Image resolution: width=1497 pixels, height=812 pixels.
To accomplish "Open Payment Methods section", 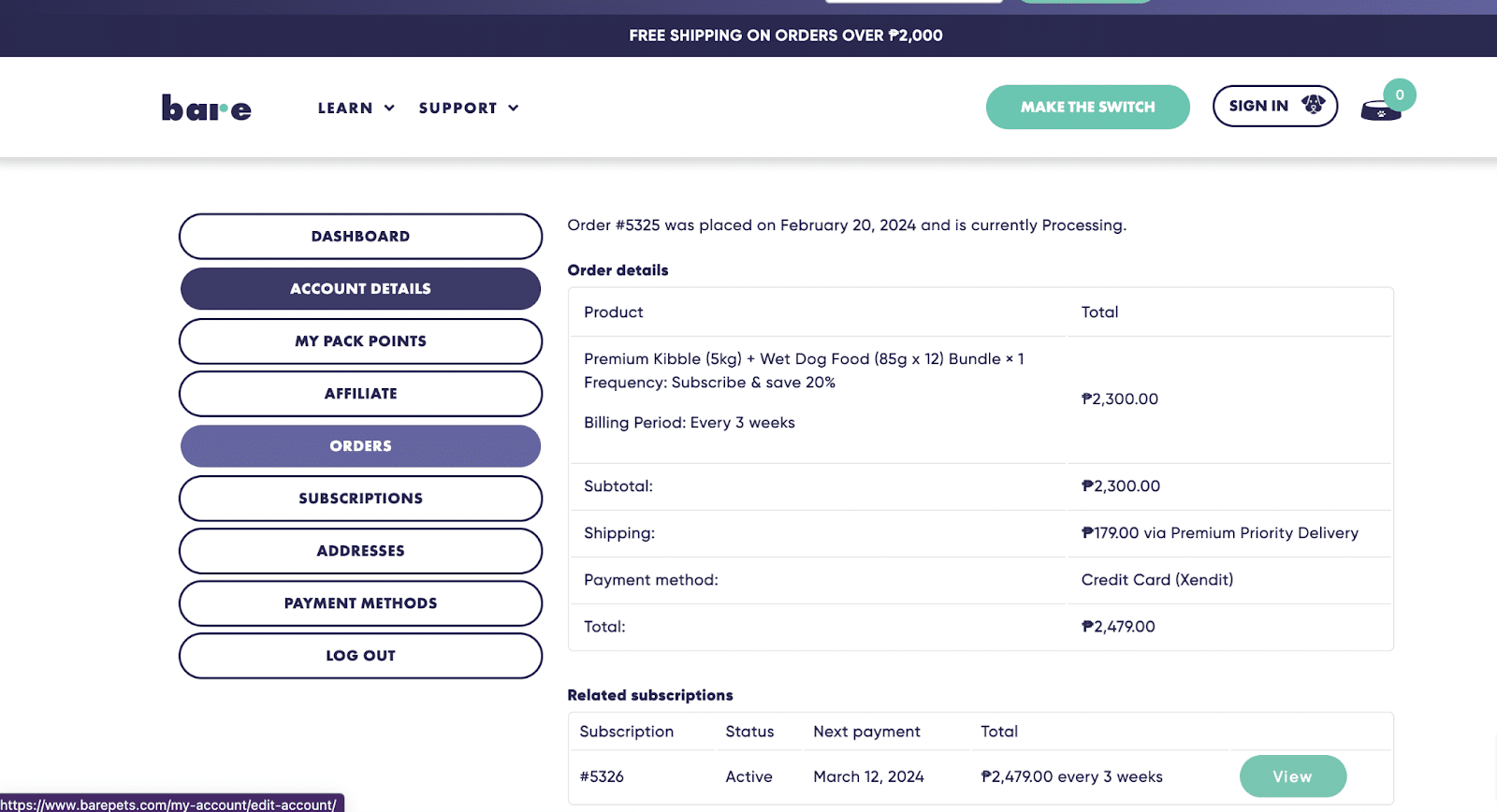I will (360, 603).
